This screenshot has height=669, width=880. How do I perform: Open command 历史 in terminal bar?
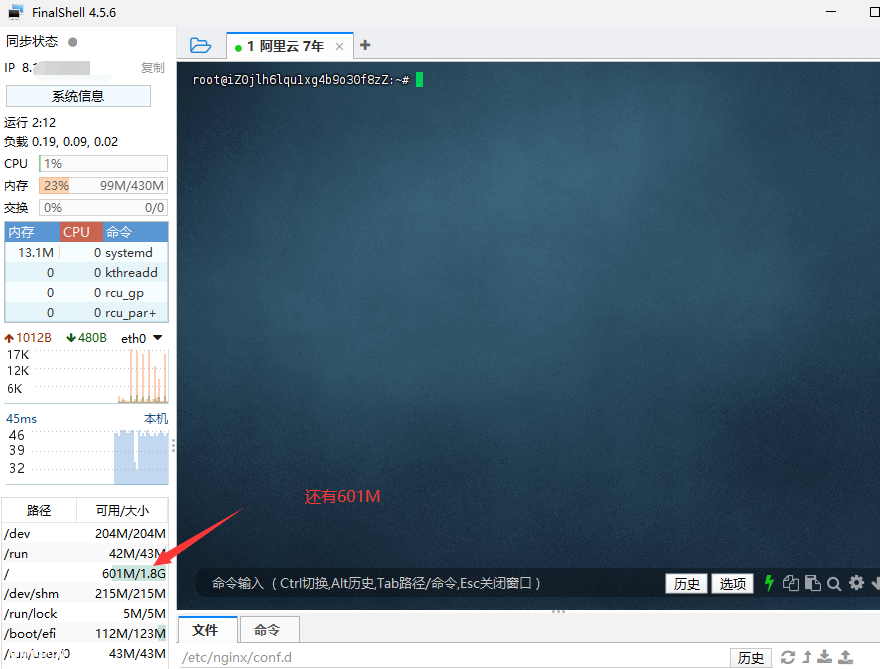tap(686, 584)
